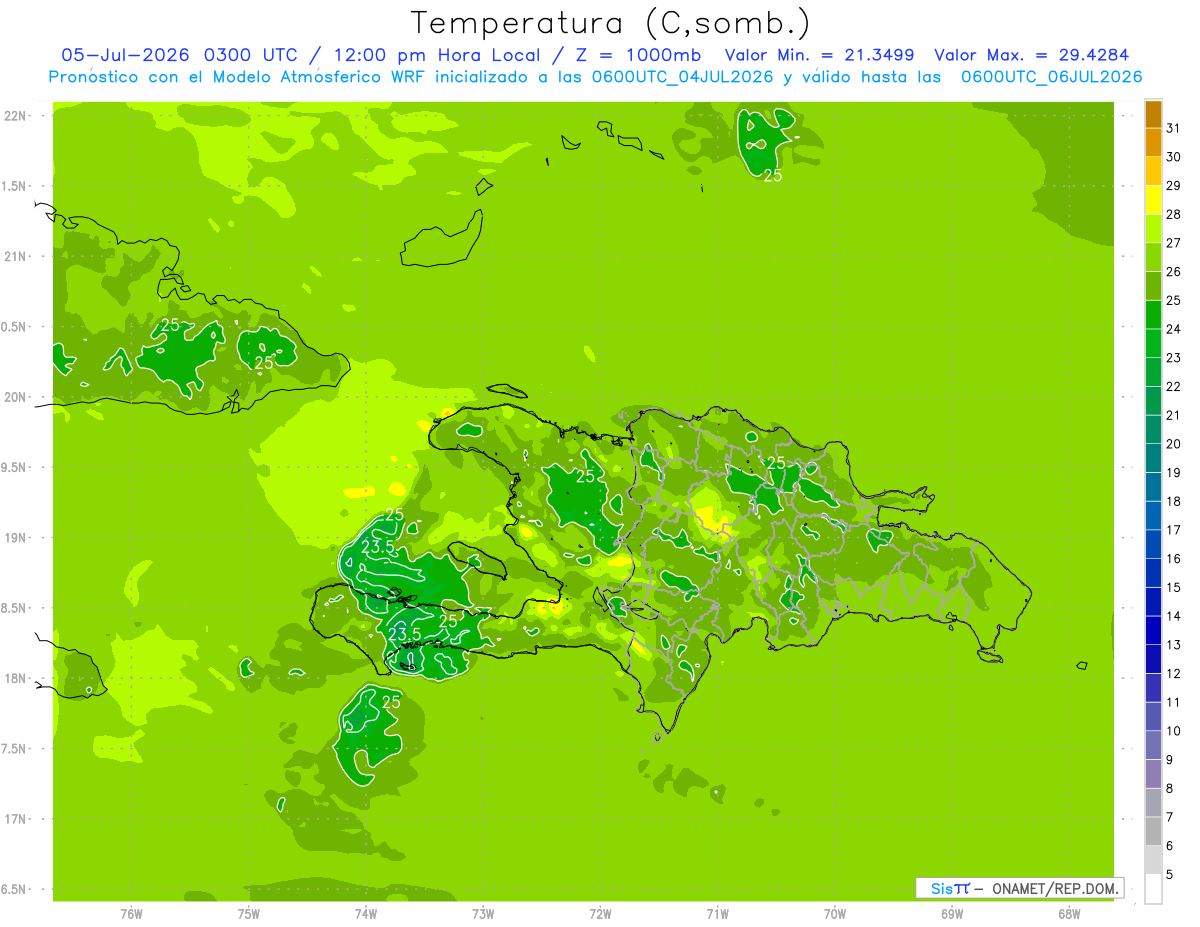Image resolution: width=1200 pixels, height=927 pixels.
Task: Click the '70W' longitude axis label
Action: coord(835,914)
